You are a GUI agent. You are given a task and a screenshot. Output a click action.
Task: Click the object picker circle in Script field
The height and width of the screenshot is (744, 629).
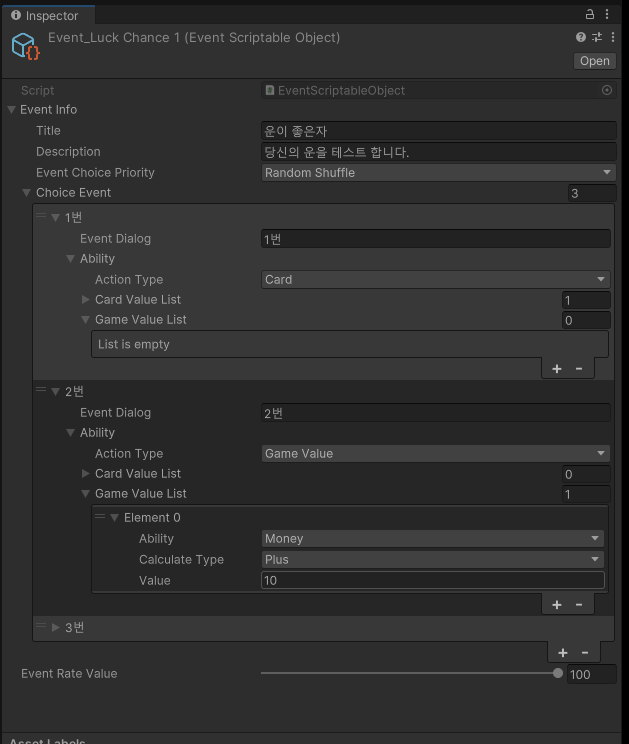coord(607,90)
